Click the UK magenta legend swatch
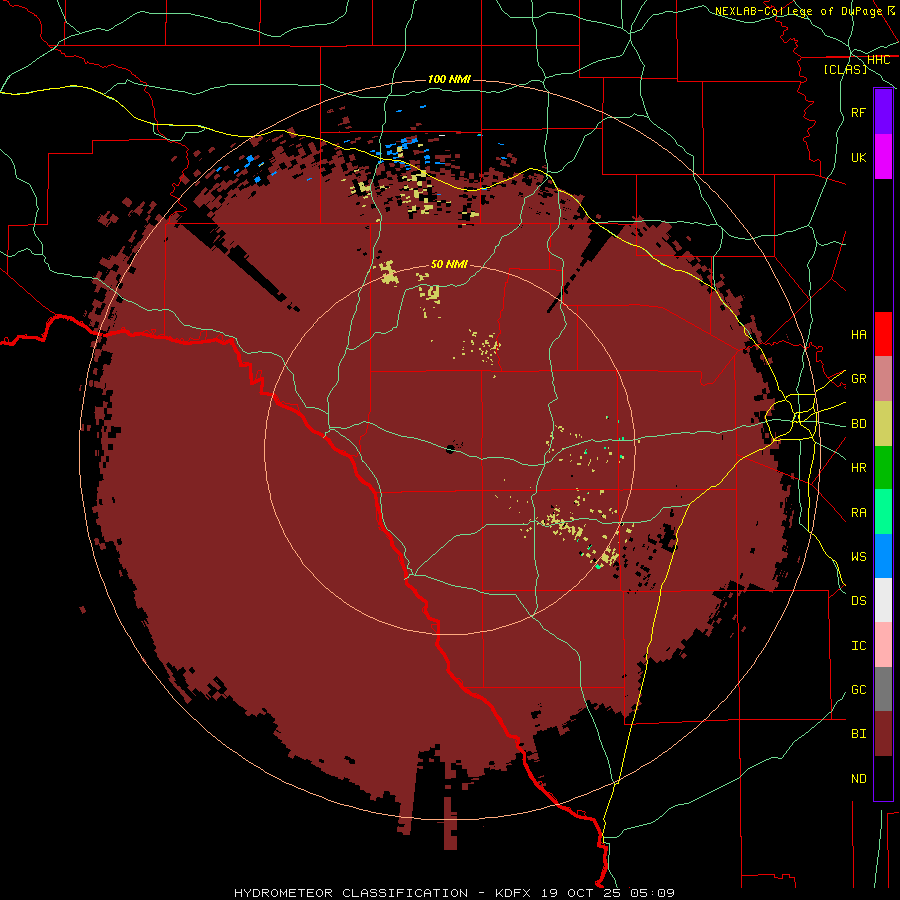Image resolution: width=900 pixels, height=900 pixels. pos(883,157)
